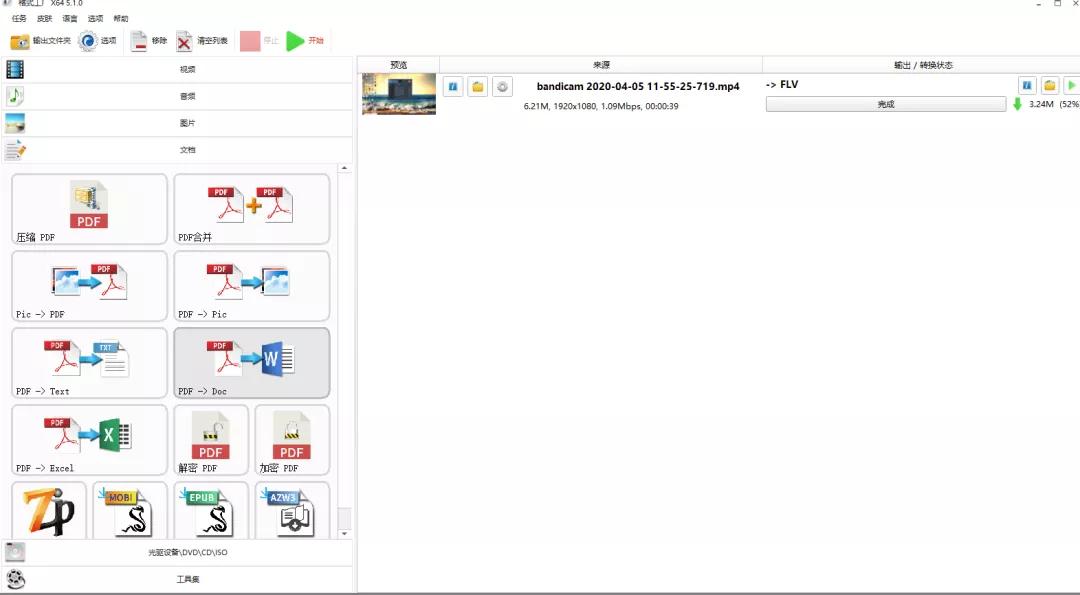This screenshot has width=1080, height=595.
Task: Open the 语言 language menu
Action: (x=70, y=19)
